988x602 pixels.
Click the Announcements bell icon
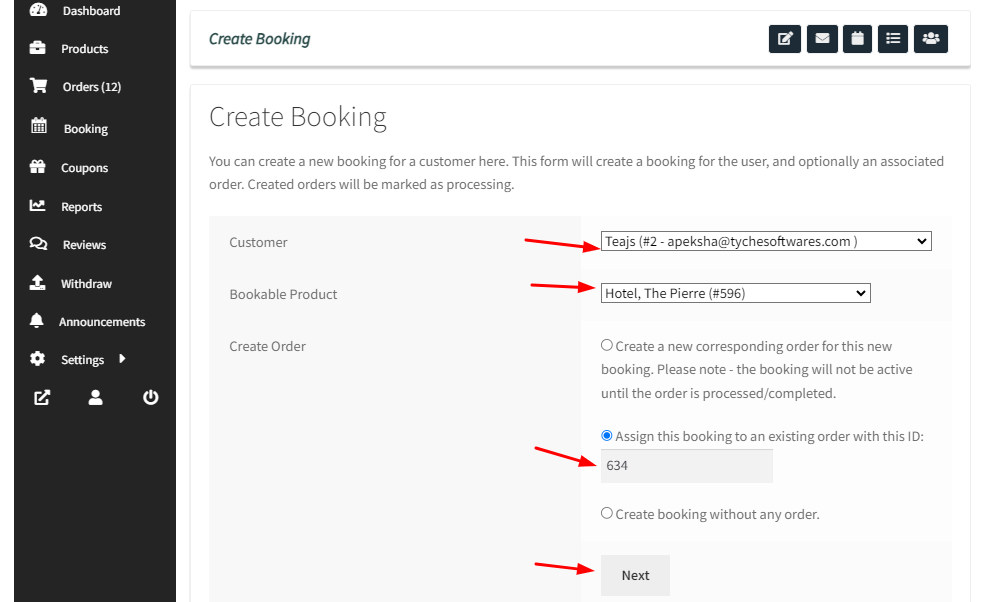[x=37, y=320]
